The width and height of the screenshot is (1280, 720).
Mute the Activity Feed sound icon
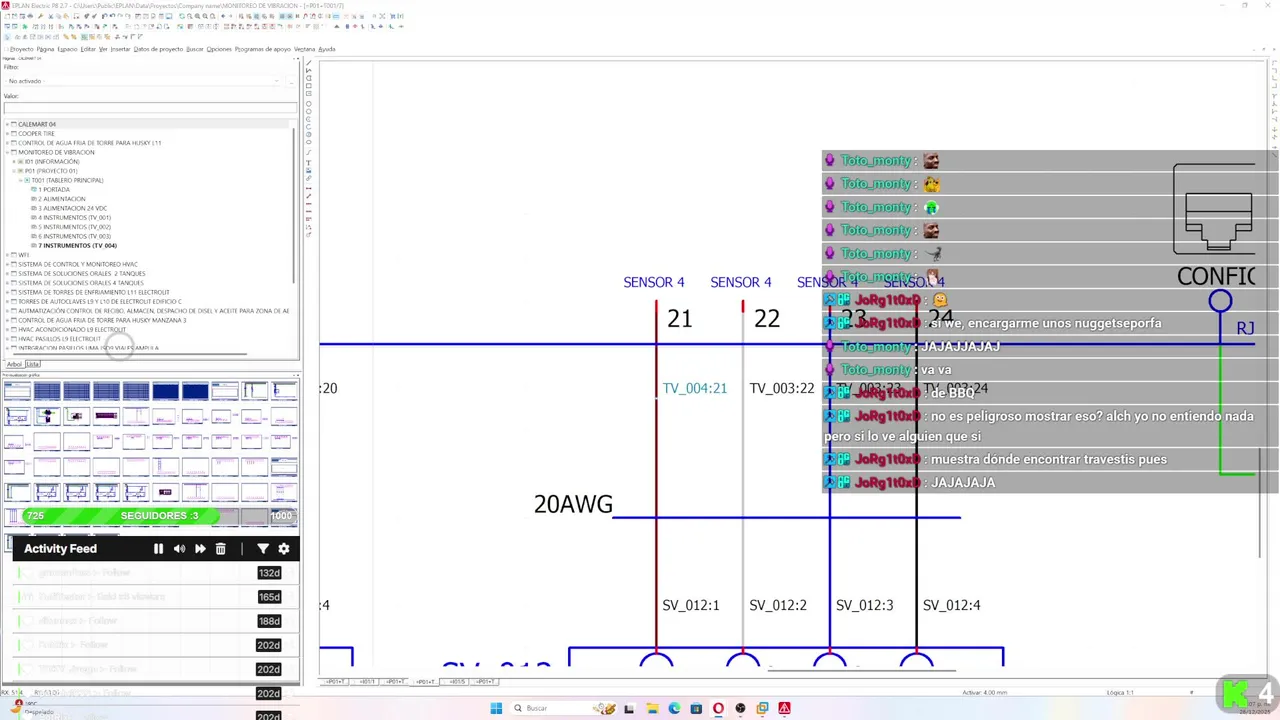179,549
